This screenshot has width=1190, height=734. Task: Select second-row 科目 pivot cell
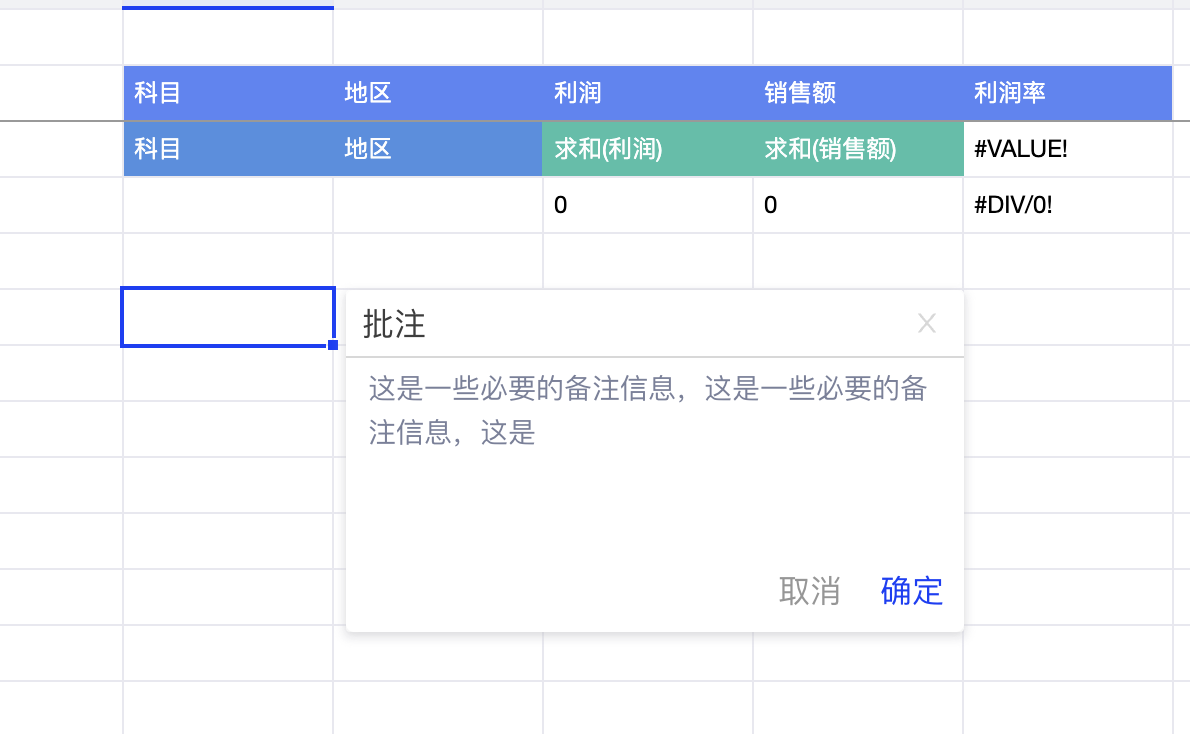(228, 149)
